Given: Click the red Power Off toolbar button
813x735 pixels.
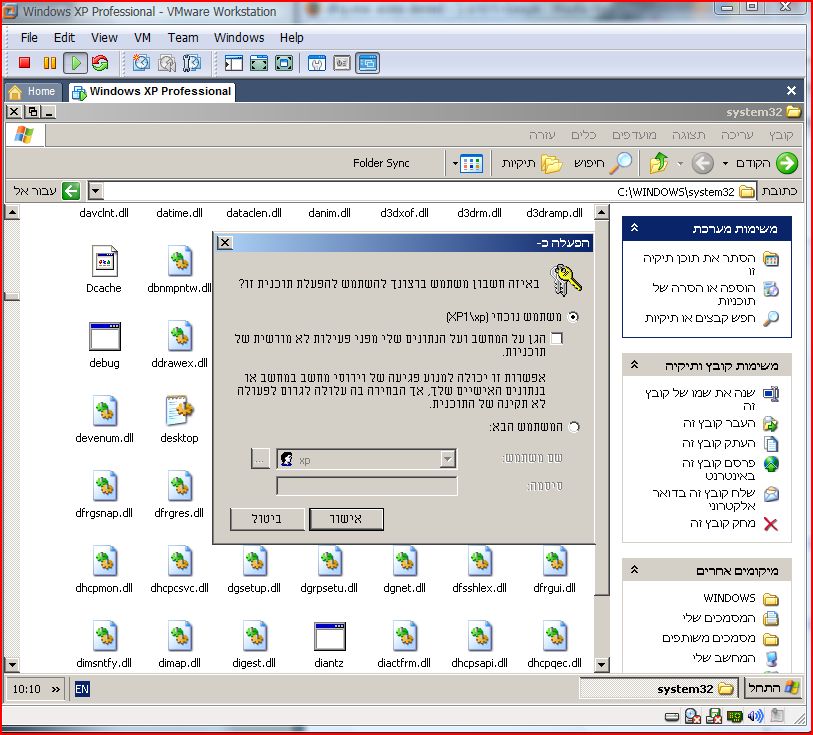Looking at the screenshot, I should pos(24,63).
